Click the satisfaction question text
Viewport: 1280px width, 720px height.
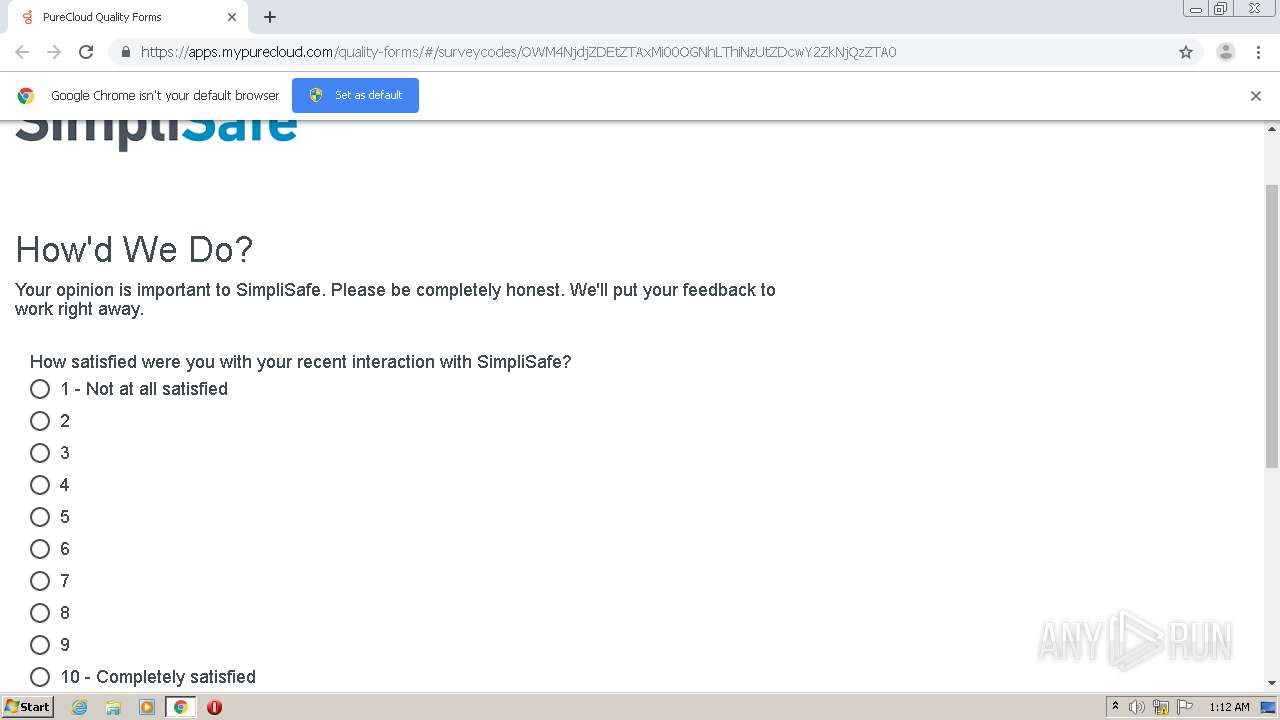coord(301,362)
